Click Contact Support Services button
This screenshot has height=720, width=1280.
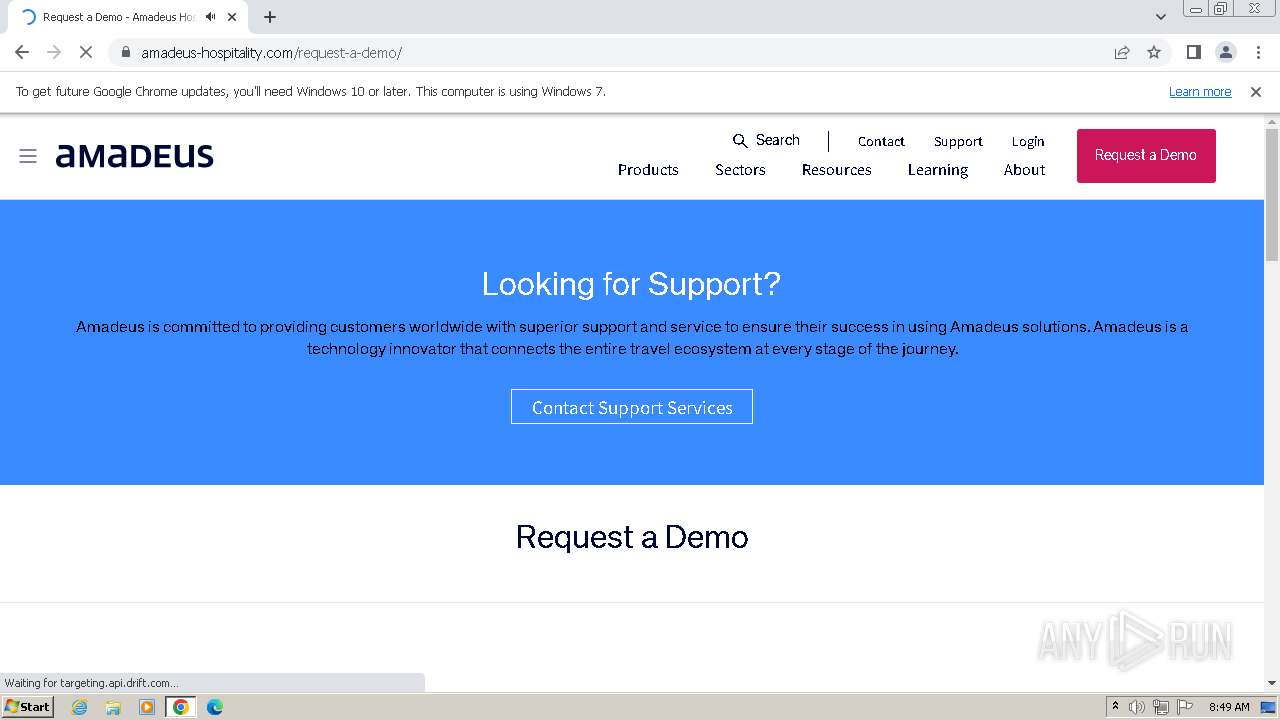tap(632, 407)
